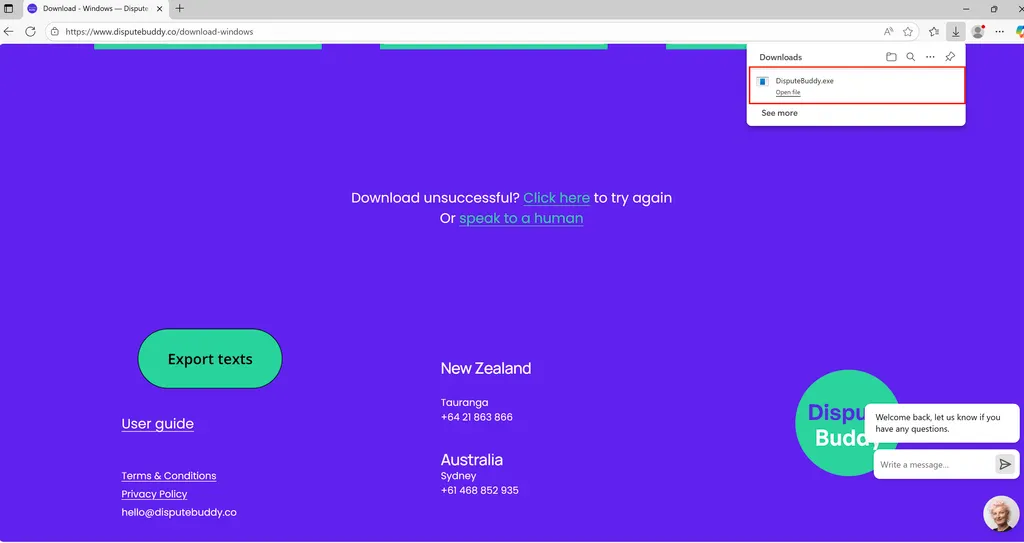
Task: Send chat message with arrow icon
Action: coord(1004,465)
